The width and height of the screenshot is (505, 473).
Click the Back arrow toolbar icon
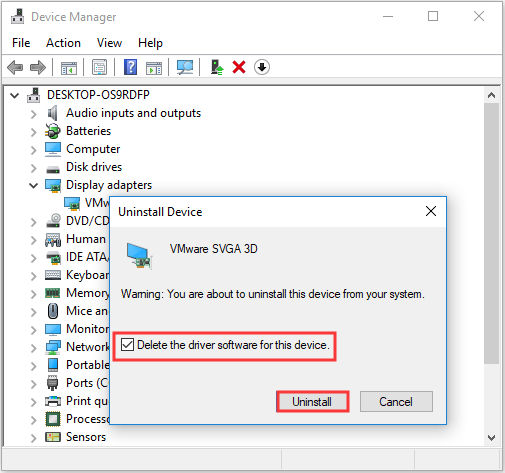point(15,67)
